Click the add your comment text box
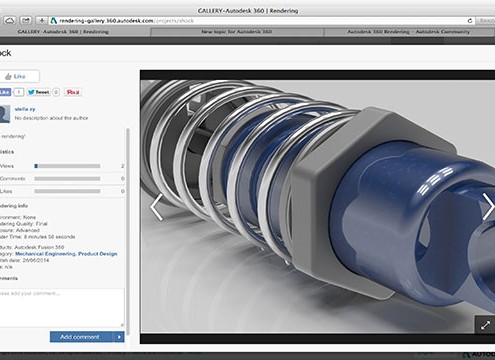The width and height of the screenshot is (495, 360). click(62, 308)
